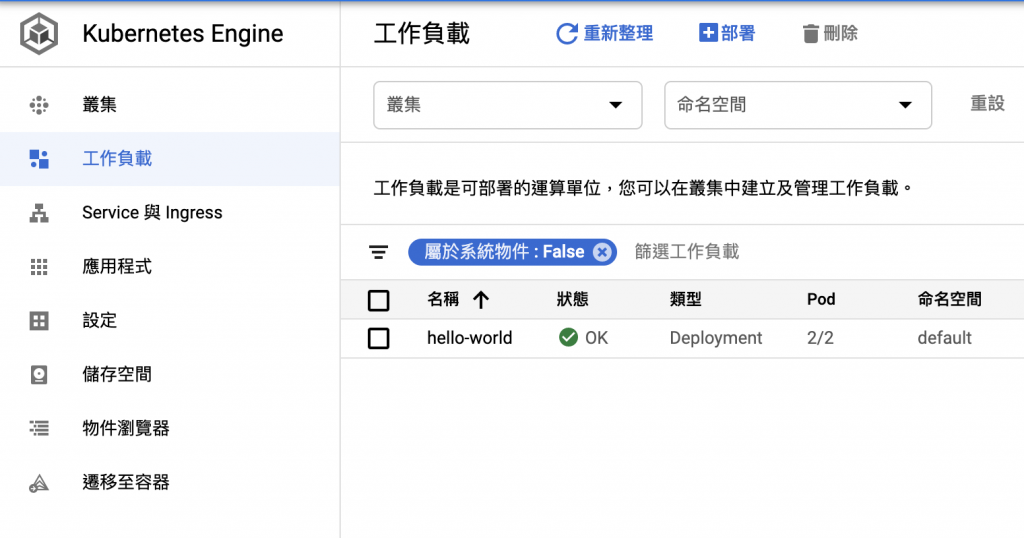Sort by the 名稱 column header
Image resolution: width=1024 pixels, height=538 pixels.
tap(443, 300)
